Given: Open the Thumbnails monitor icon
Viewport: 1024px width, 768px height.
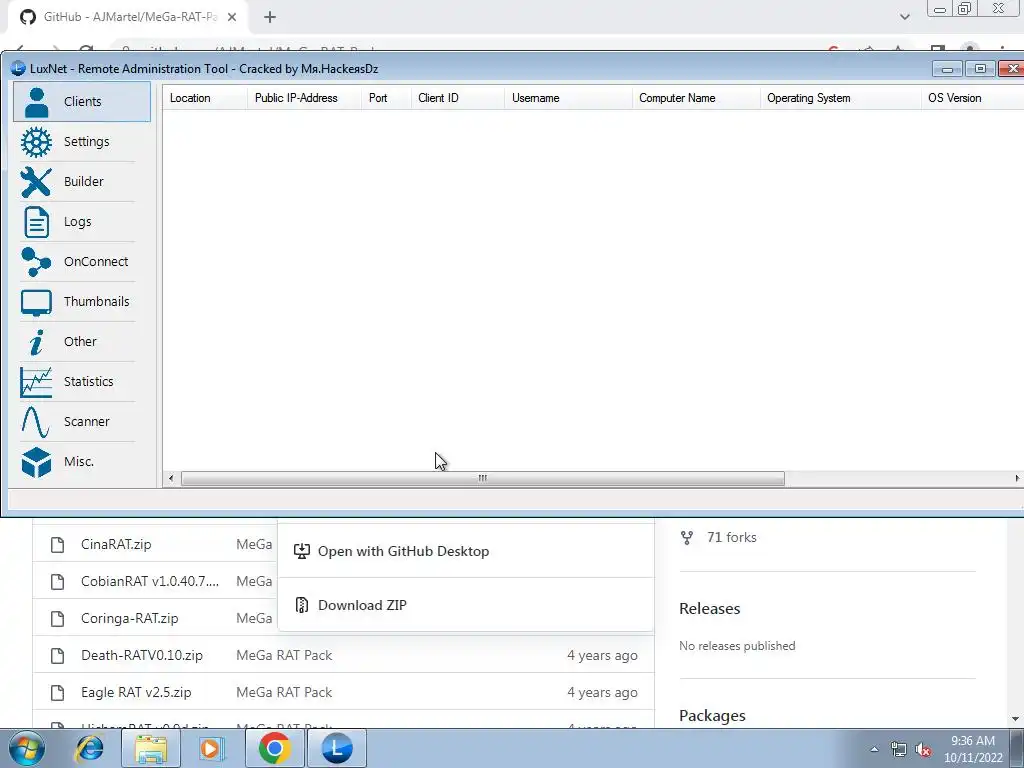Looking at the screenshot, I should pyautogui.click(x=36, y=302).
